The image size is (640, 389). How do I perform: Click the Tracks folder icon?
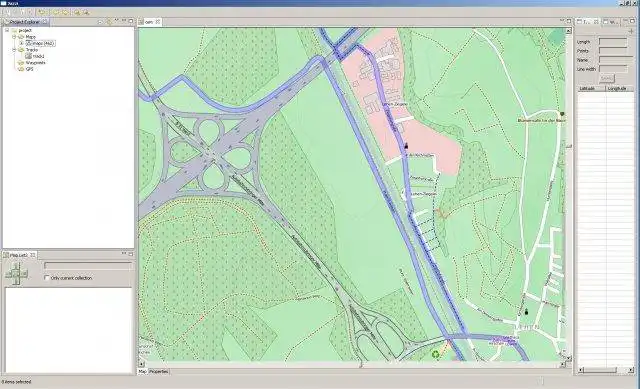[x=21, y=50]
